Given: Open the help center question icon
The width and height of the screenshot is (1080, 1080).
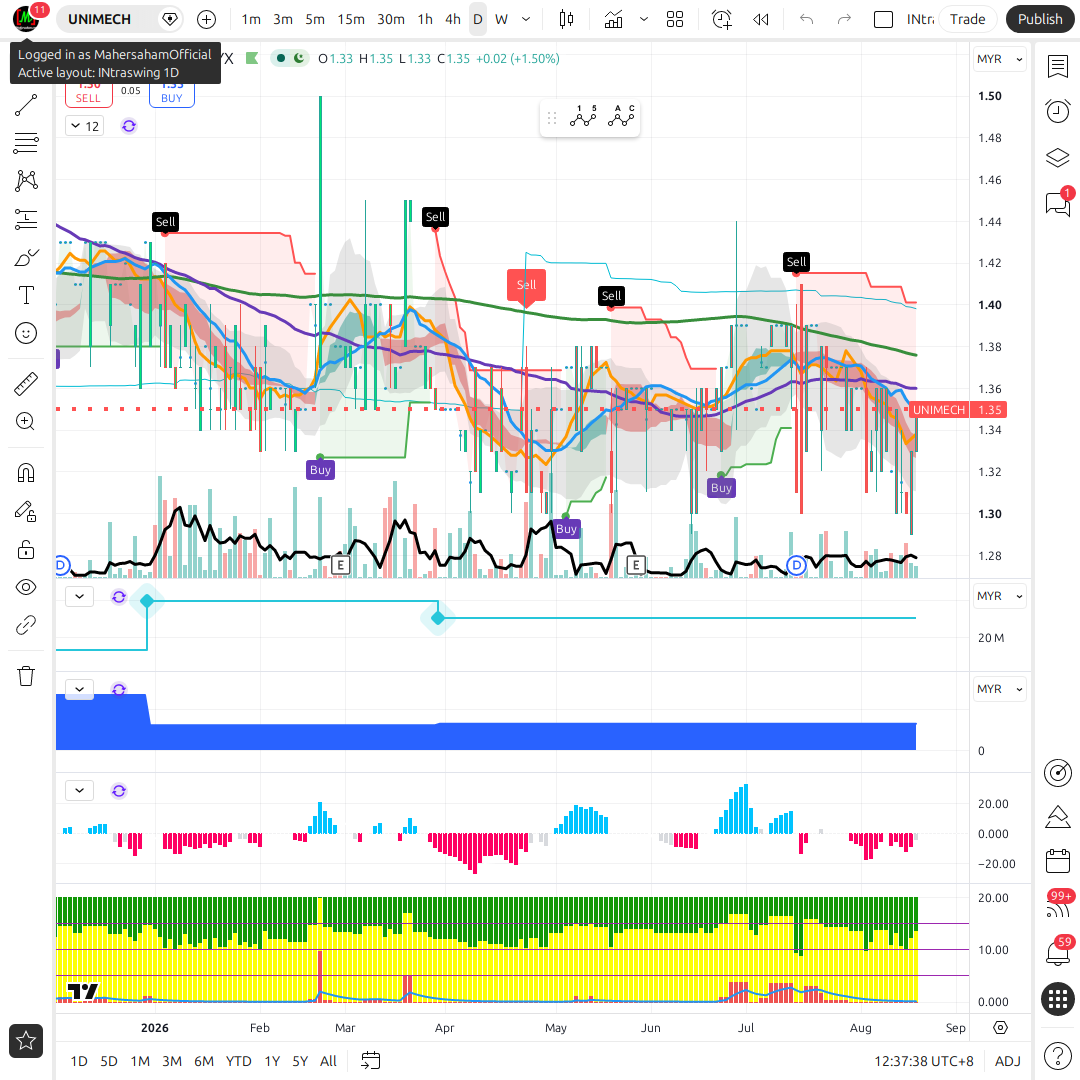Looking at the screenshot, I should [1057, 1056].
